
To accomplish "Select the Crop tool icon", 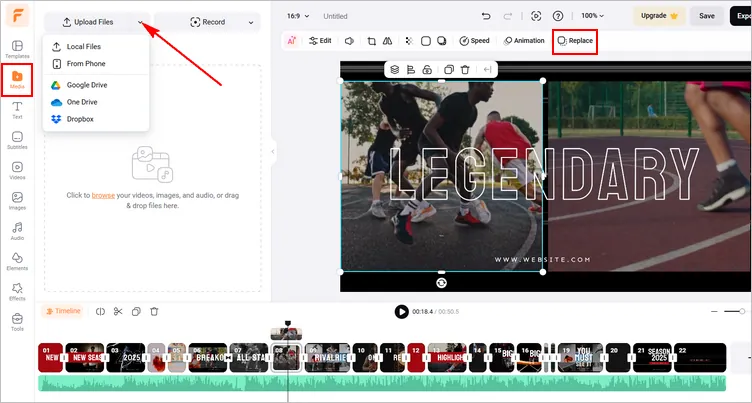I will click(x=372, y=41).
